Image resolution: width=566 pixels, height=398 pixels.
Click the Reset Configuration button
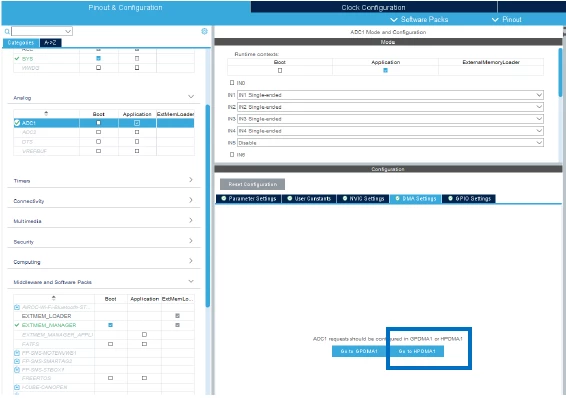[x=252, y=184]
